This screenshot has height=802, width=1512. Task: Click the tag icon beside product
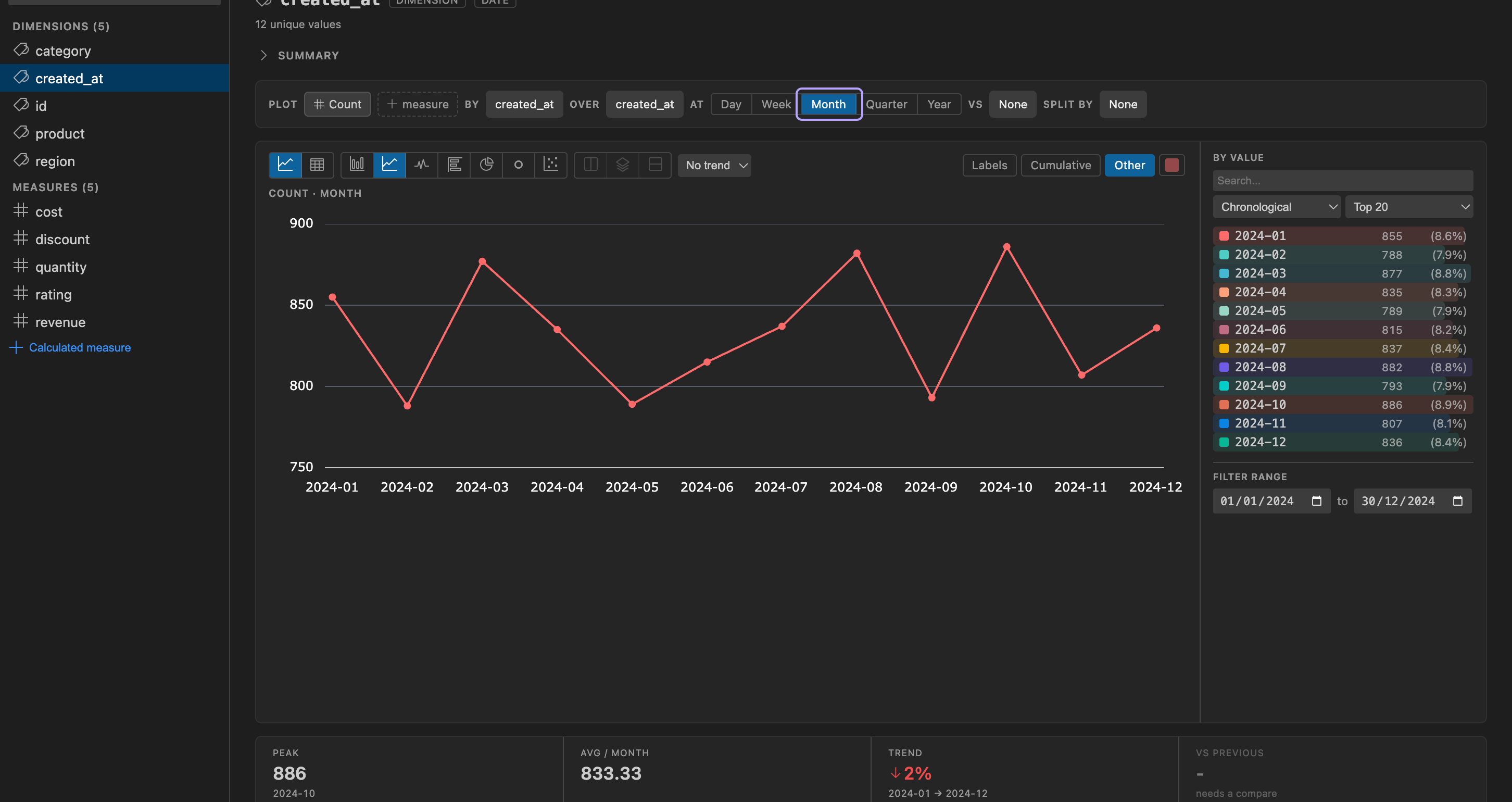tap(21, 133)
